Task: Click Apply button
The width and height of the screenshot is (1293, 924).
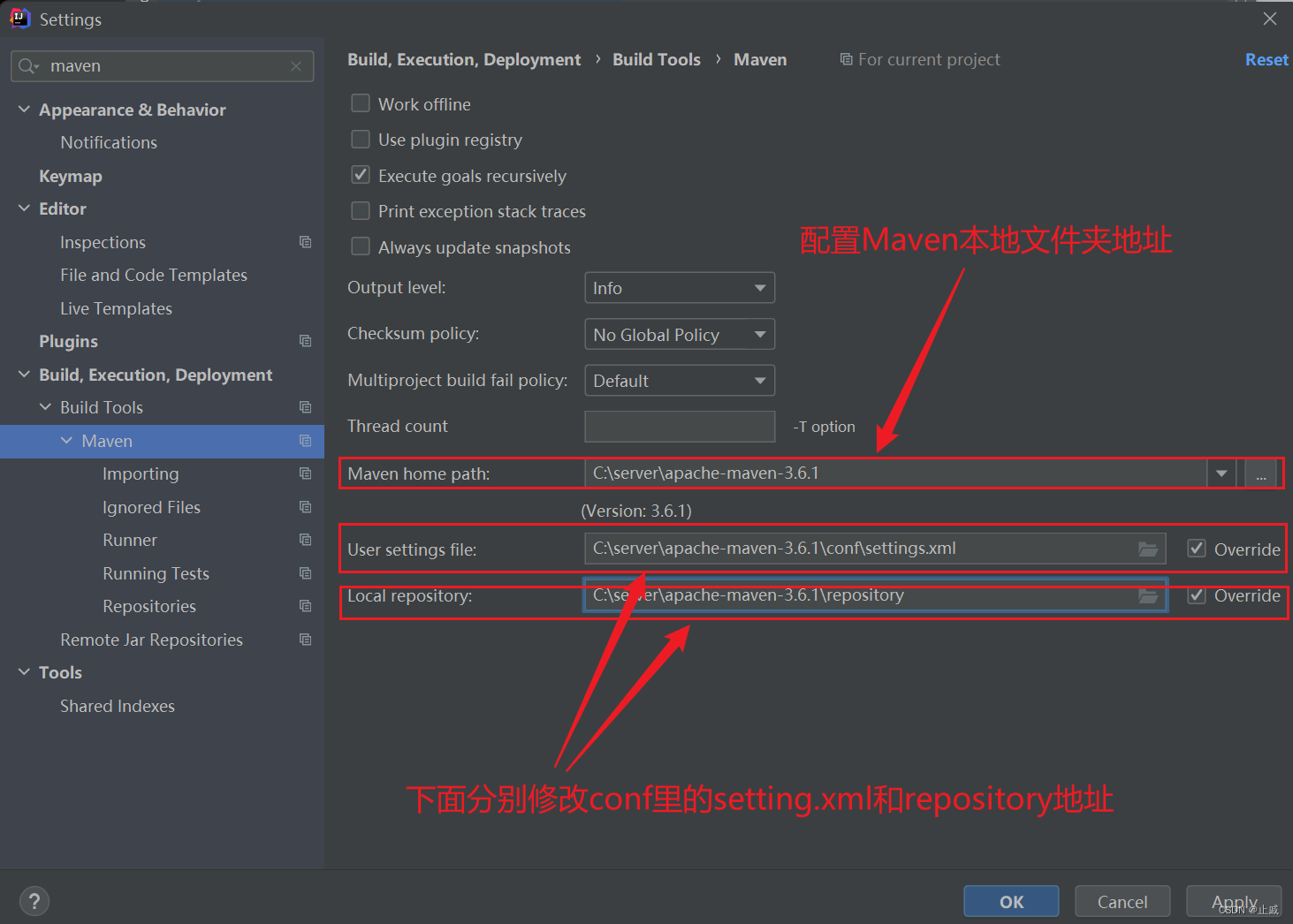Action: 1234,902
